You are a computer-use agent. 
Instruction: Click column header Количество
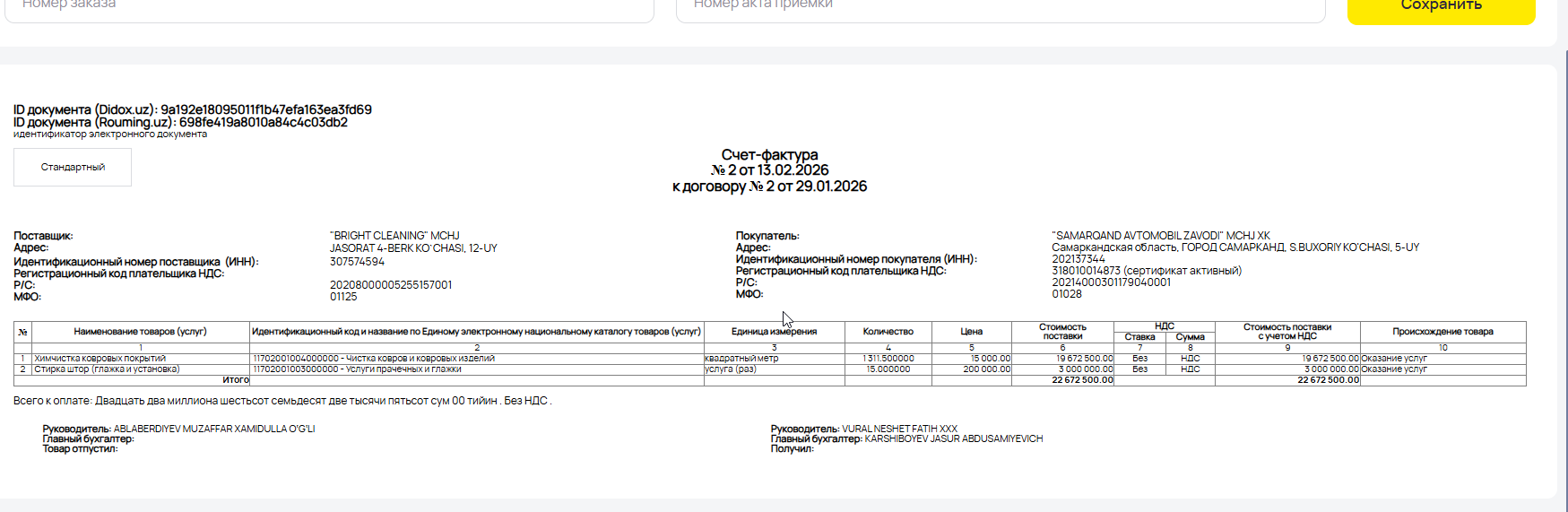pyautogui.click(x=888, y=332)
